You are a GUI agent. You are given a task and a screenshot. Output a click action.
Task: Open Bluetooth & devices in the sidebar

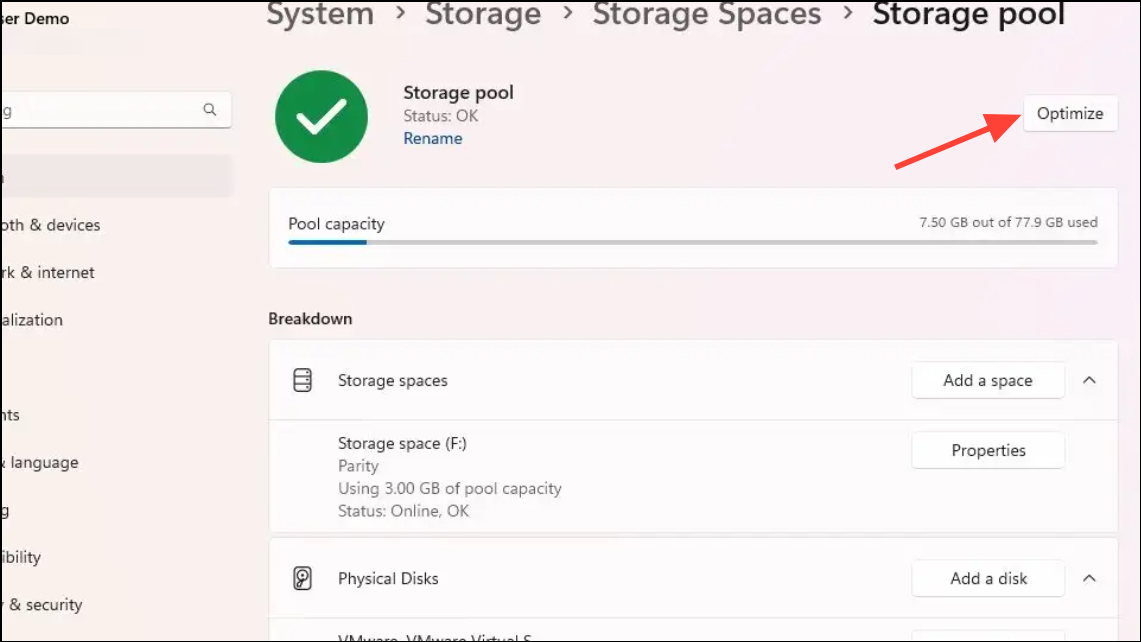click(50, 225)
